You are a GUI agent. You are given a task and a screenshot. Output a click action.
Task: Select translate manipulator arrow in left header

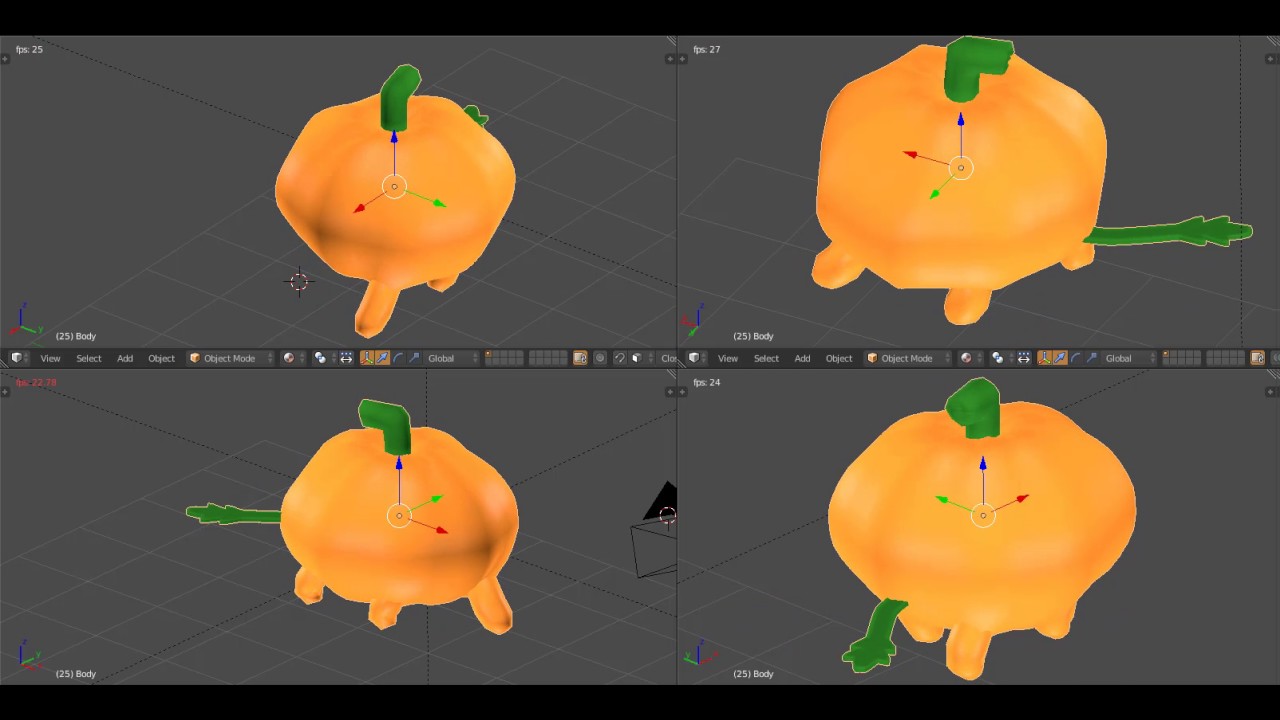(382, 358)
